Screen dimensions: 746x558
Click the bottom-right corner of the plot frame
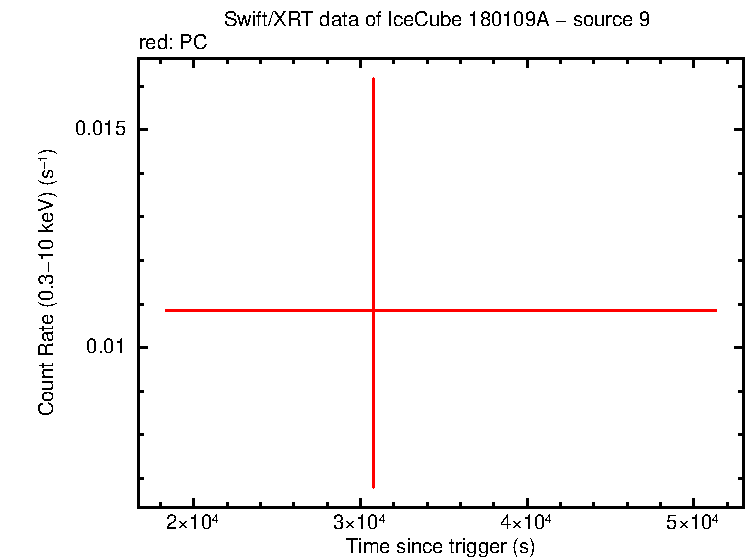pyautogui.click(x=743, y=507)
